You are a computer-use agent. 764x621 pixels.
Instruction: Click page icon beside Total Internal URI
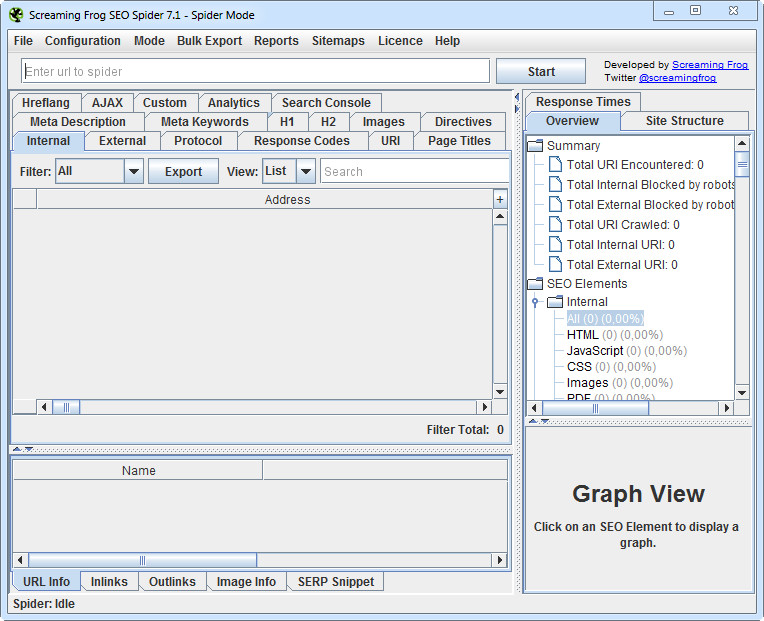(x=555, y=245)
